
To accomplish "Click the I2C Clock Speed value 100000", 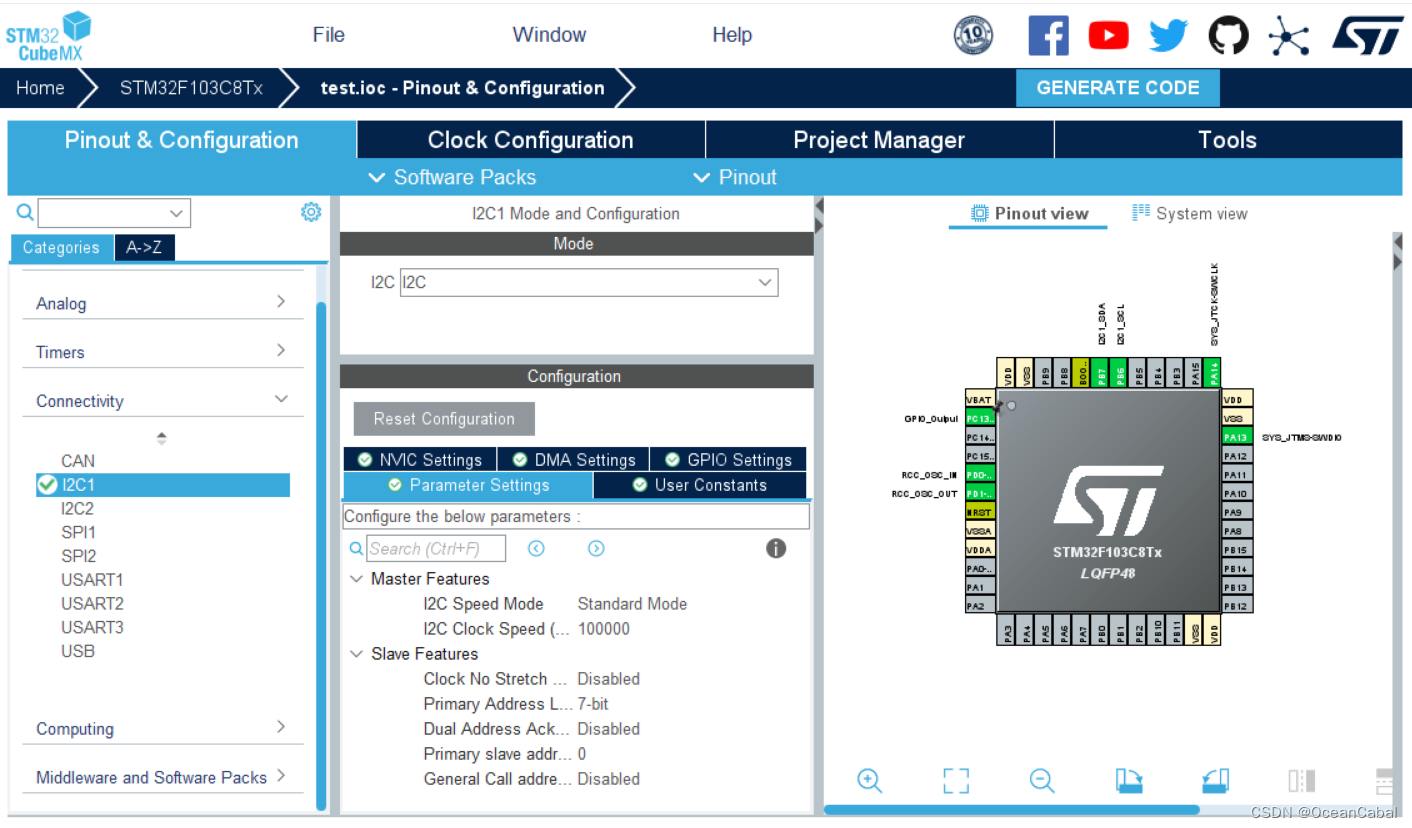I will 604,629.
